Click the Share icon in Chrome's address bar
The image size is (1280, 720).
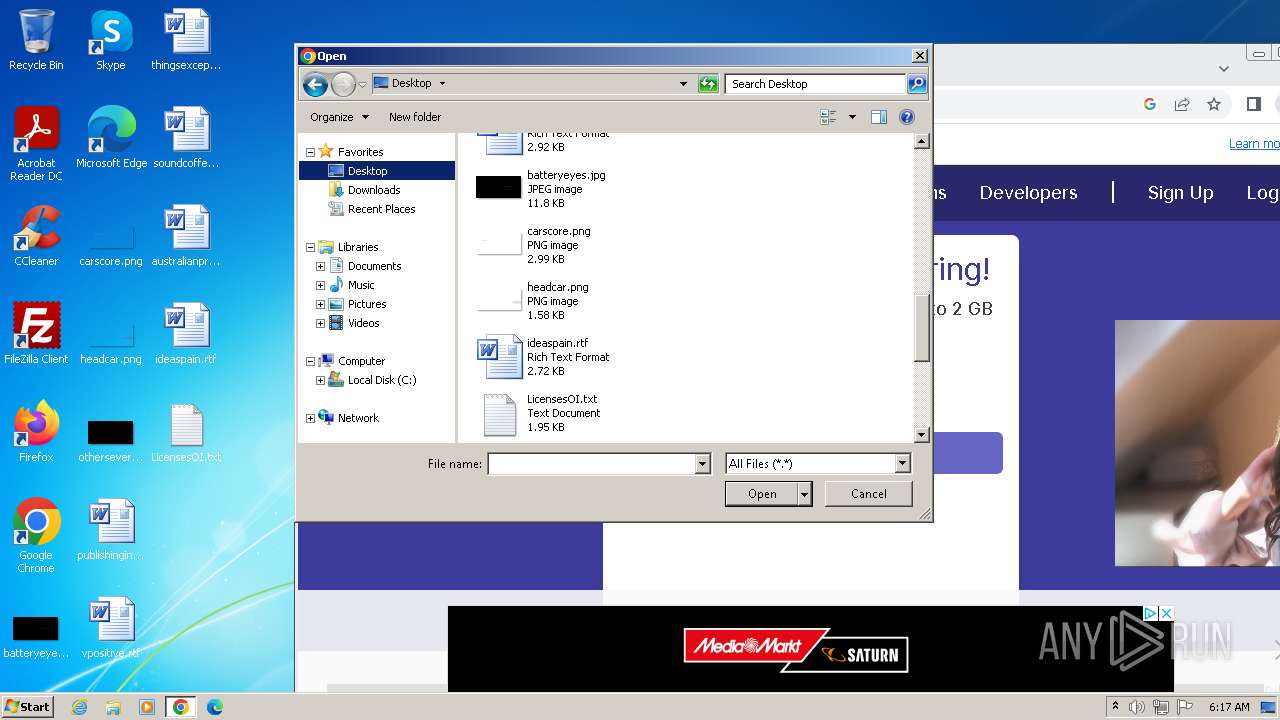1182,104
